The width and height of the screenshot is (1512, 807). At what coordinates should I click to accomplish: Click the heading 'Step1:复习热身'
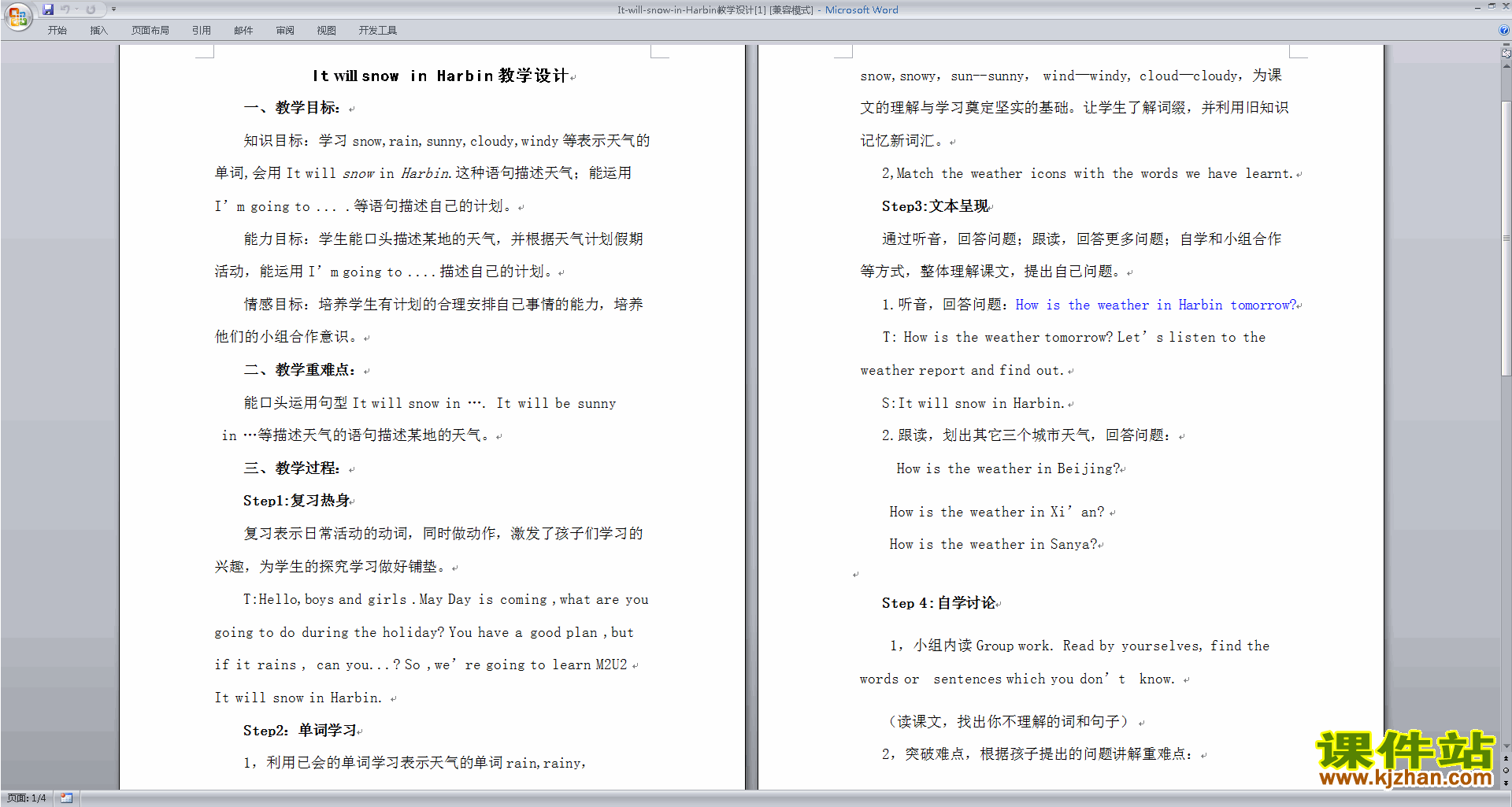[297, 501]
